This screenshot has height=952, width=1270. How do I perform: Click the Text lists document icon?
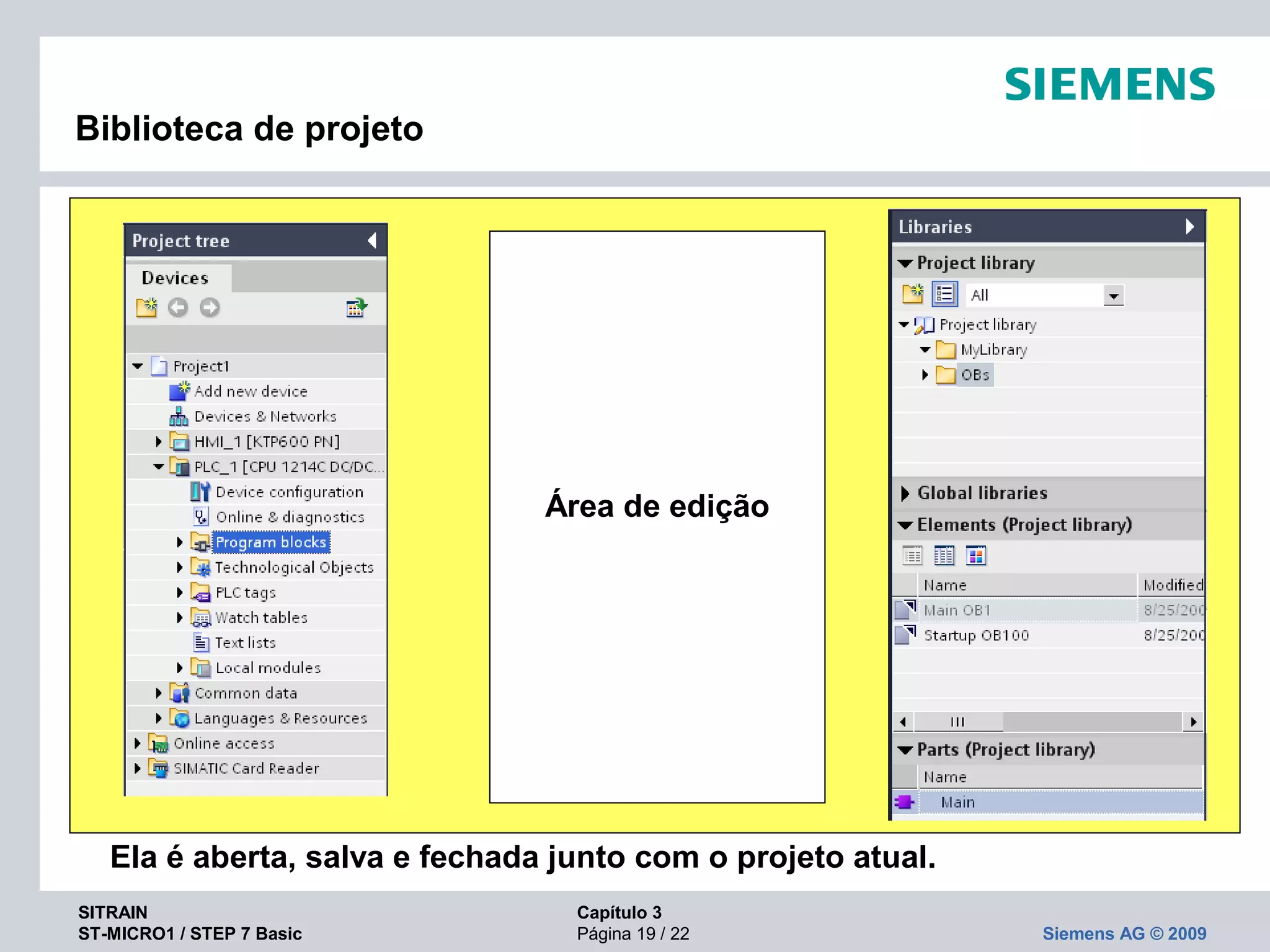201,643
